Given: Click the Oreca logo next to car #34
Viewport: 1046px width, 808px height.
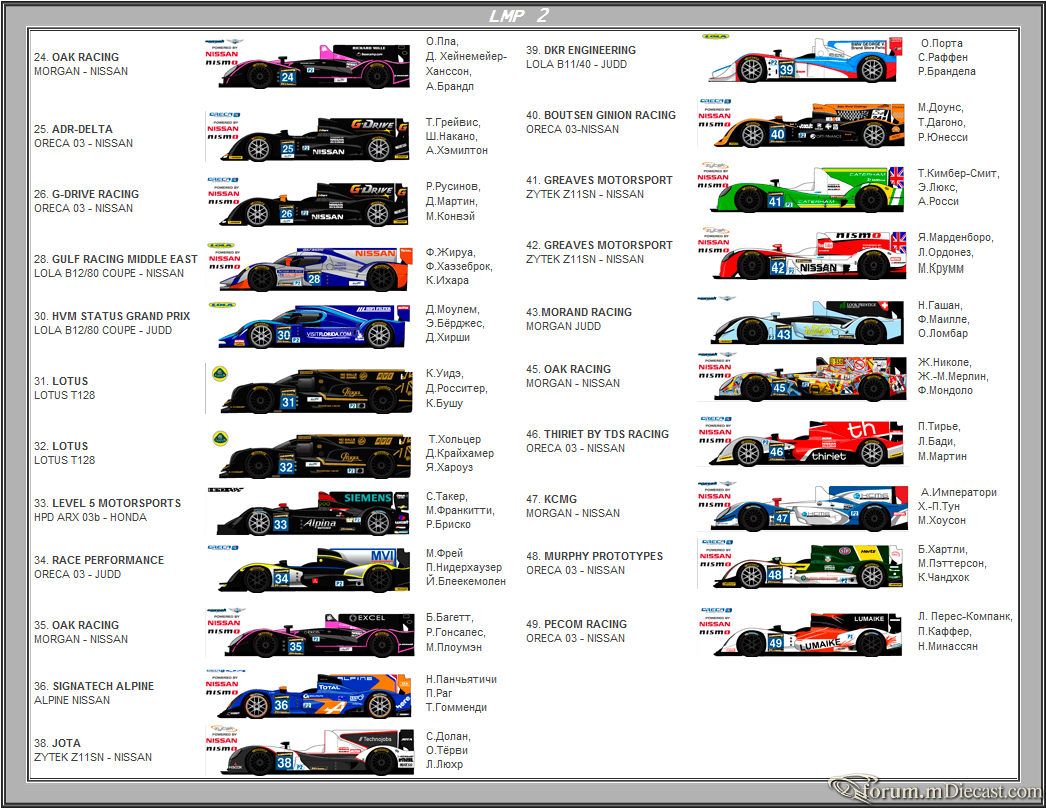Looking at the screenshot, I should pyautogui.click(x=223, y=548).
